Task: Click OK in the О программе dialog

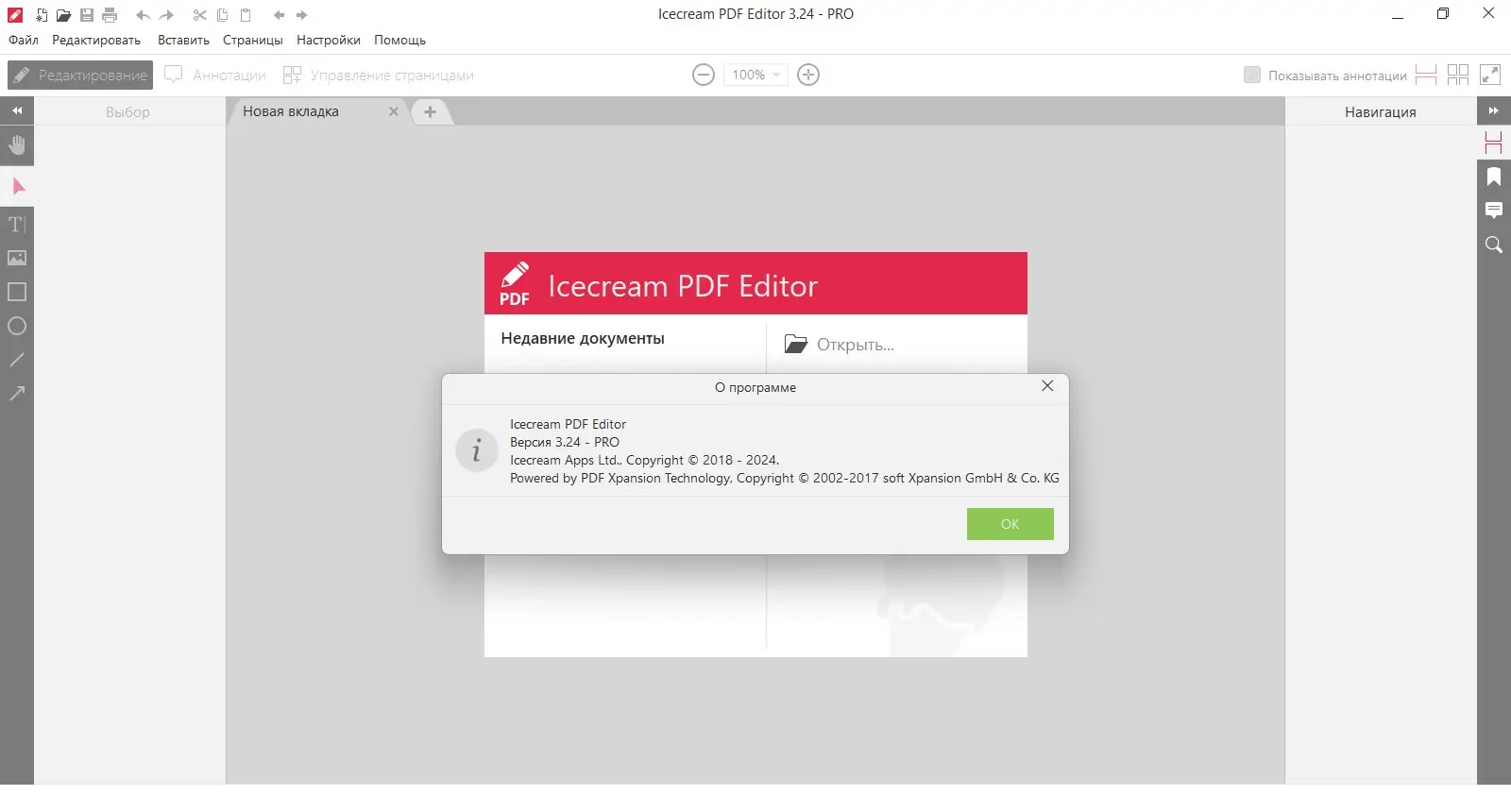Action: (1010, 524)
